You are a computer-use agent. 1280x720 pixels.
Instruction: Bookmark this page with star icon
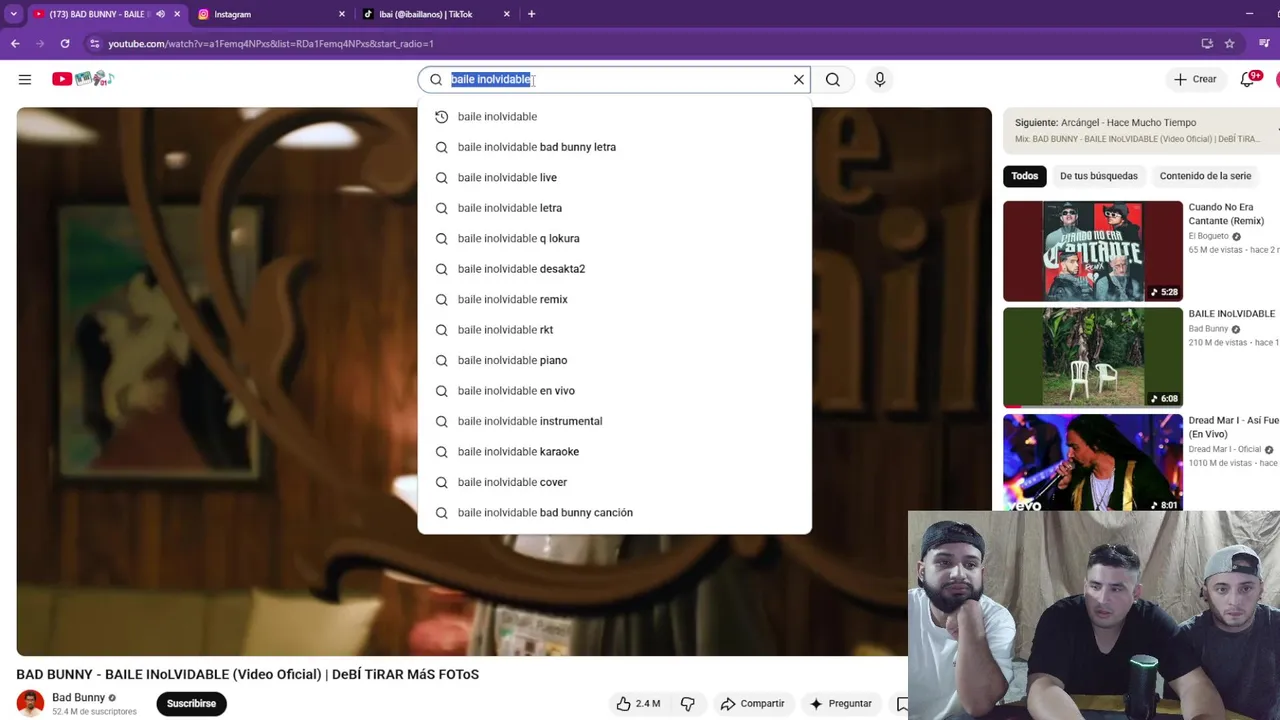point(1230,44)
